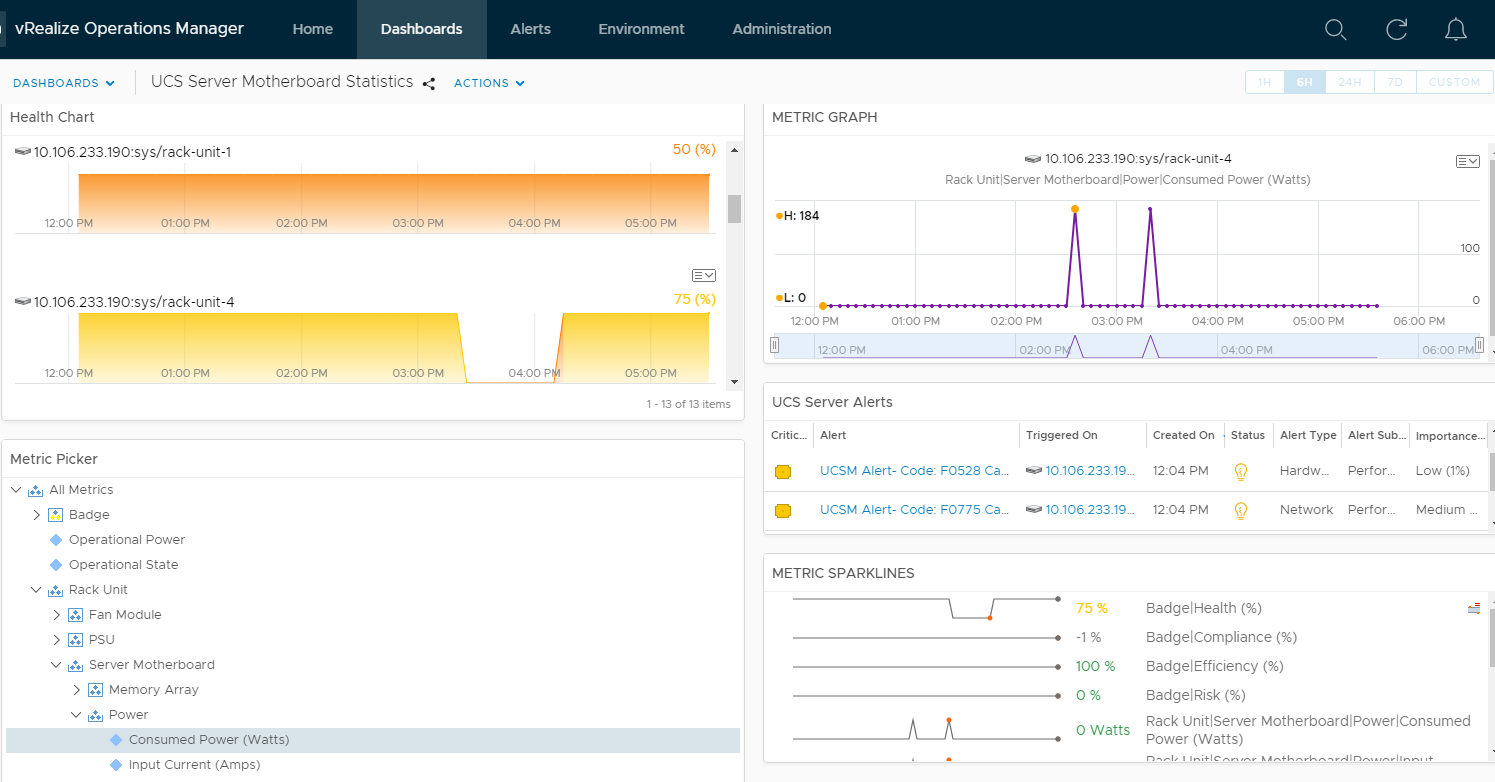Open the global search
Viewport: 1495px width, 782px height.
click(x=1335, y=29)
